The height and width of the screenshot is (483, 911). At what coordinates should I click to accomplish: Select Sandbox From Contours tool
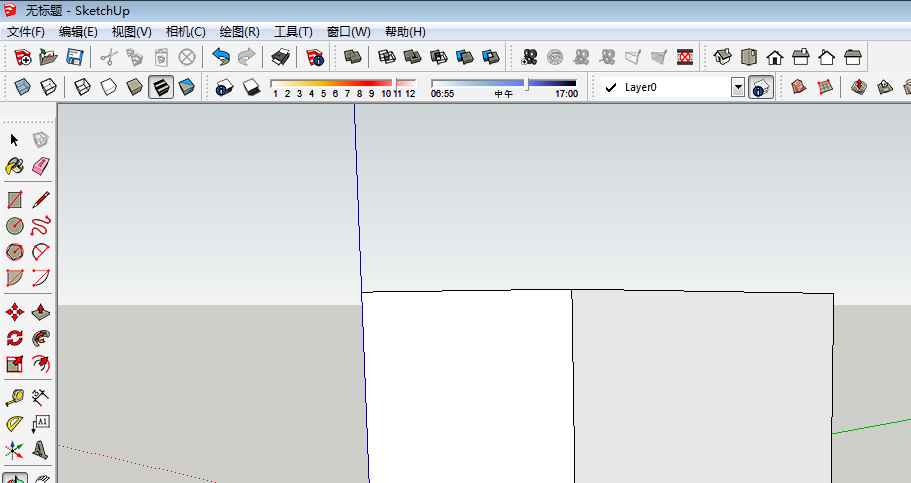pyautogui.click(x=799, y=87)
